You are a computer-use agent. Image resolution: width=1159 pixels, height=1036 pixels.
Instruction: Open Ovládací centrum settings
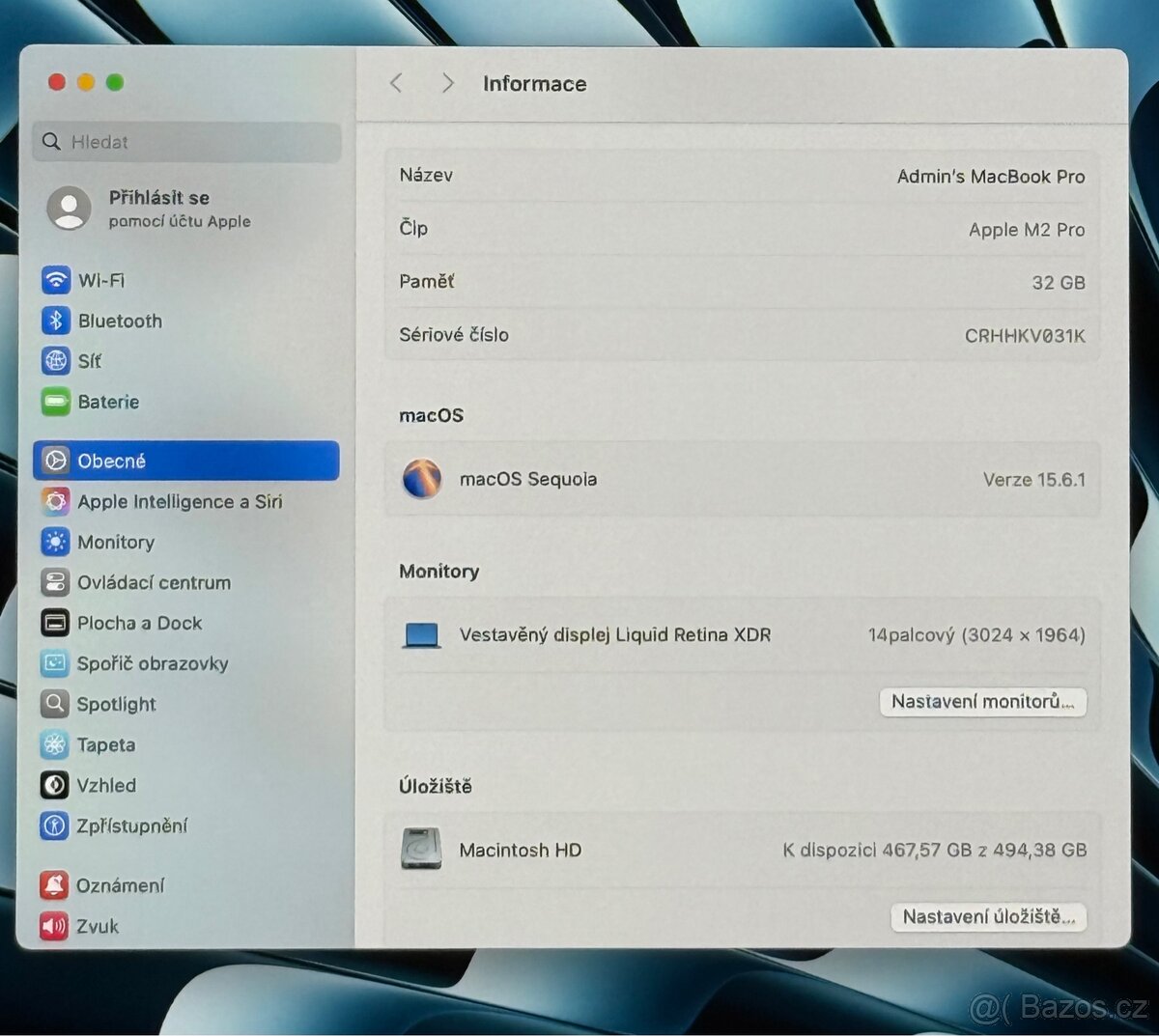[x=153, y=582]
